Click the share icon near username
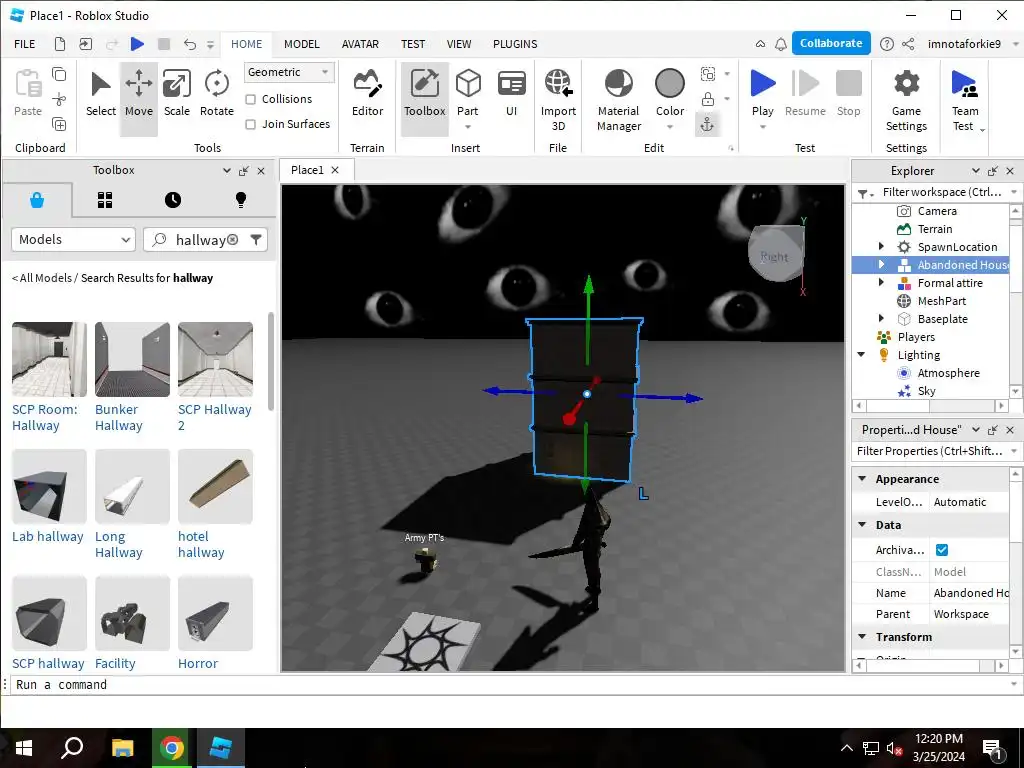Screen dimensions: 1024x768 (908, 44)
